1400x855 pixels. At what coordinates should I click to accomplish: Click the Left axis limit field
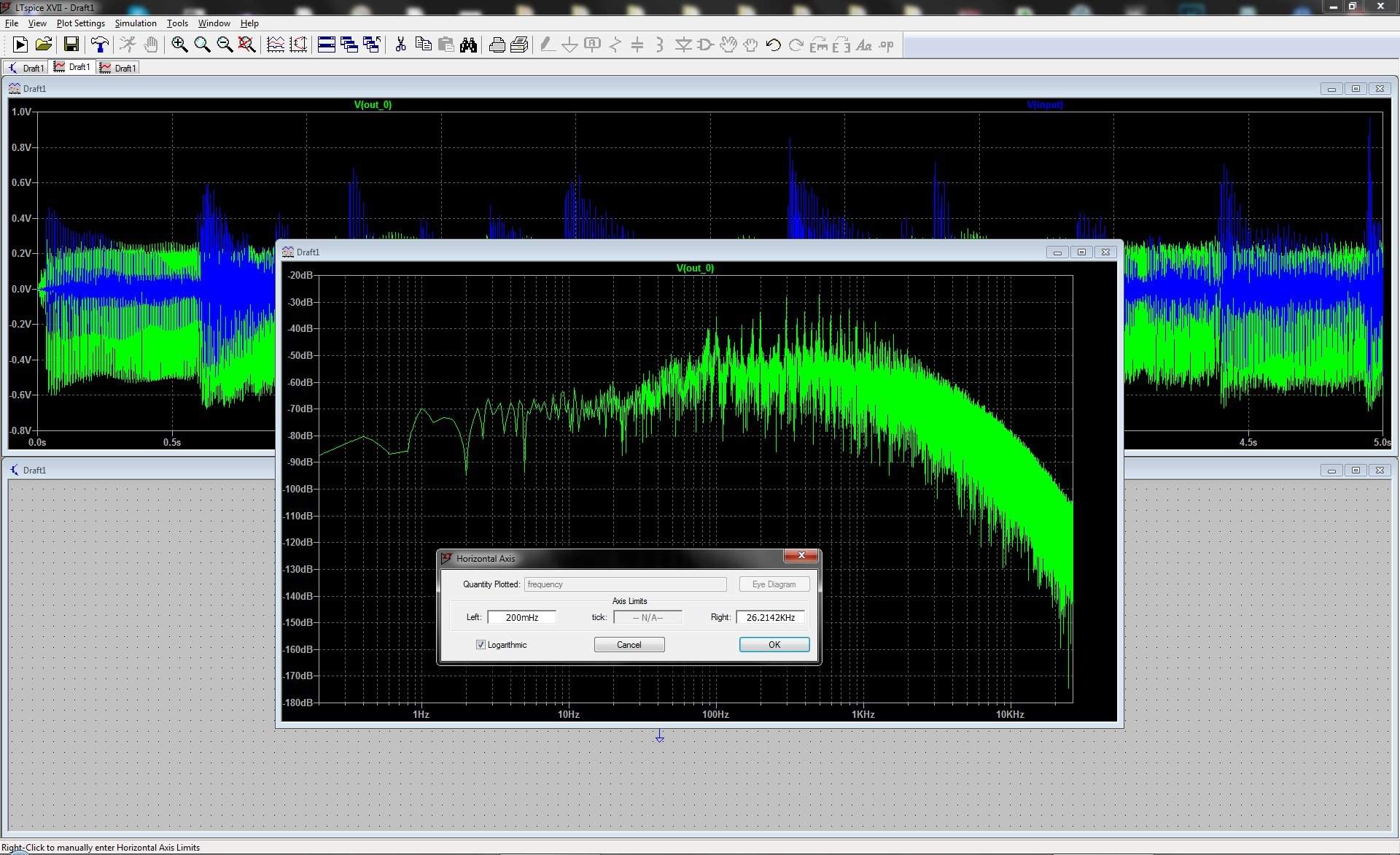(521, 617)
